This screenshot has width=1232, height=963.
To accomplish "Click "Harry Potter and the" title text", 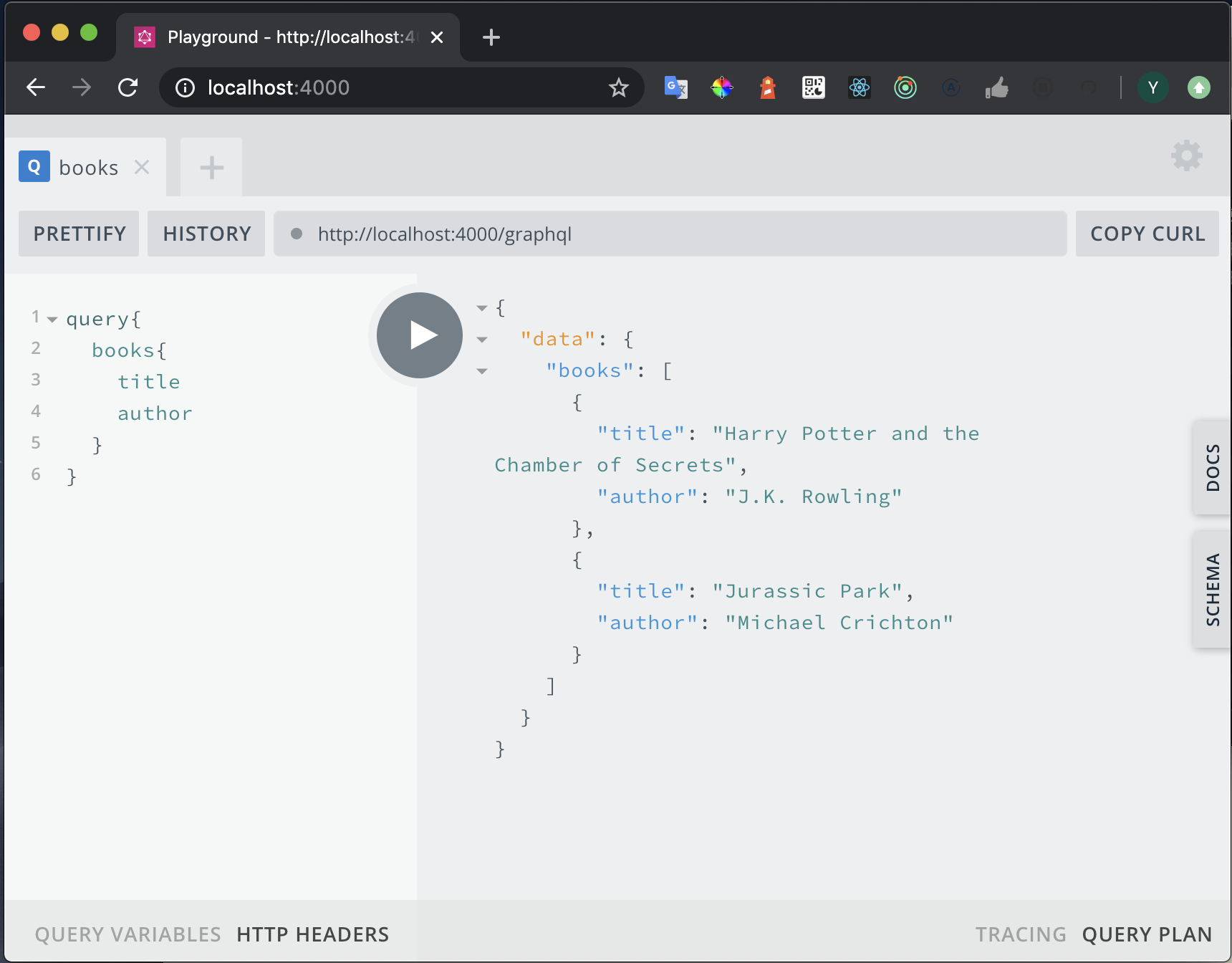I will [846, 433].
